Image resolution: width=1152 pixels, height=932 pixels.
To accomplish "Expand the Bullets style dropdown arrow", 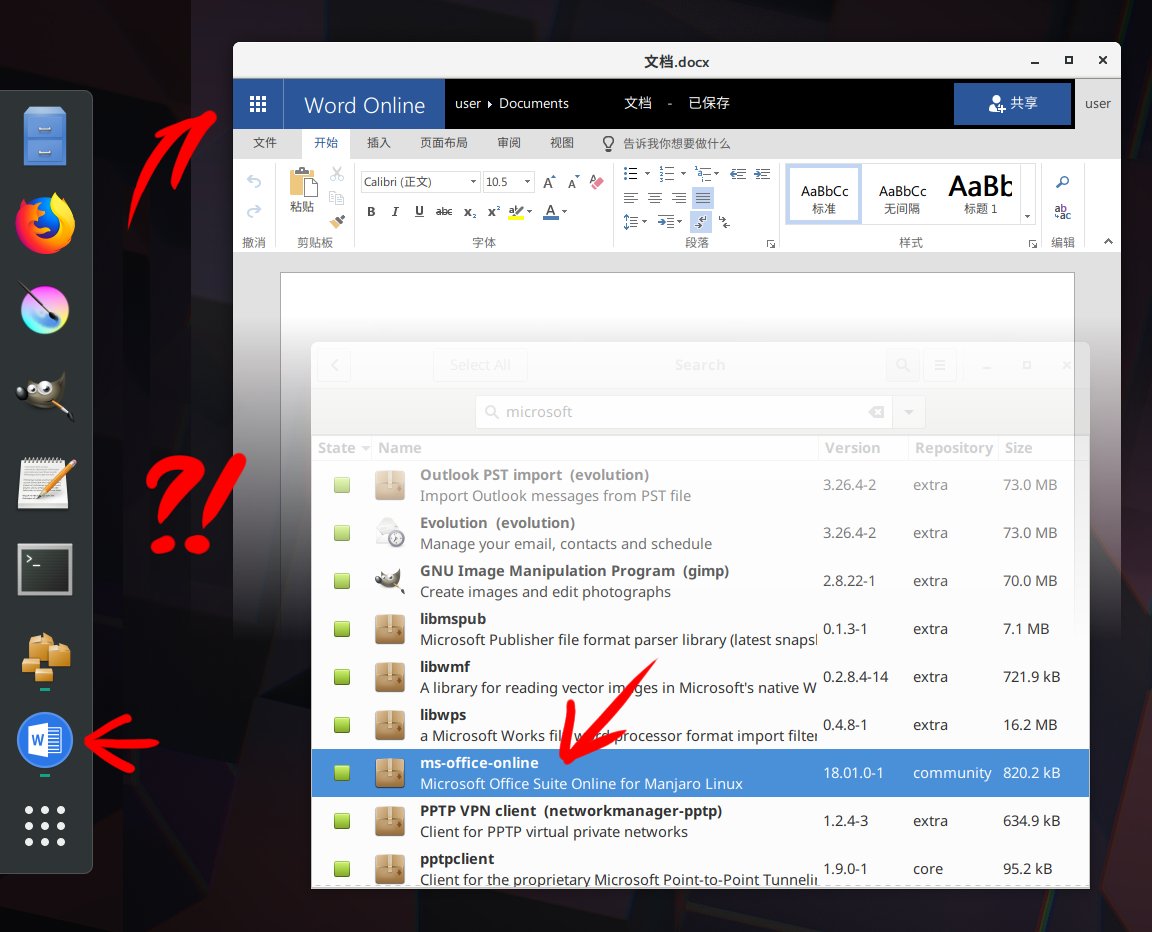I will point(647,174).
